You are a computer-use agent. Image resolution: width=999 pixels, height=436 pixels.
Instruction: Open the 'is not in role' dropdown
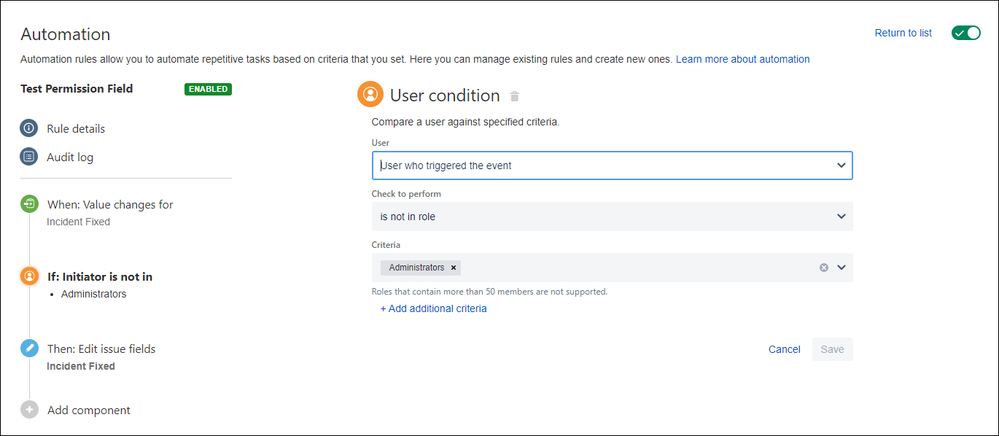612,217
